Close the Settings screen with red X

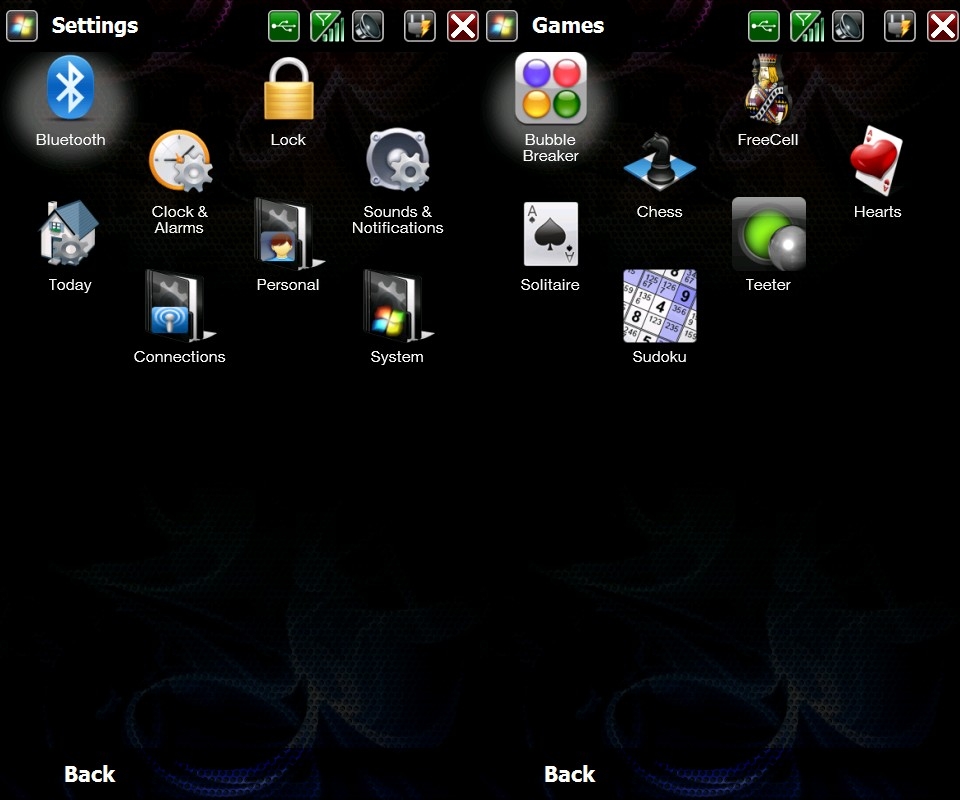point(463,26)
